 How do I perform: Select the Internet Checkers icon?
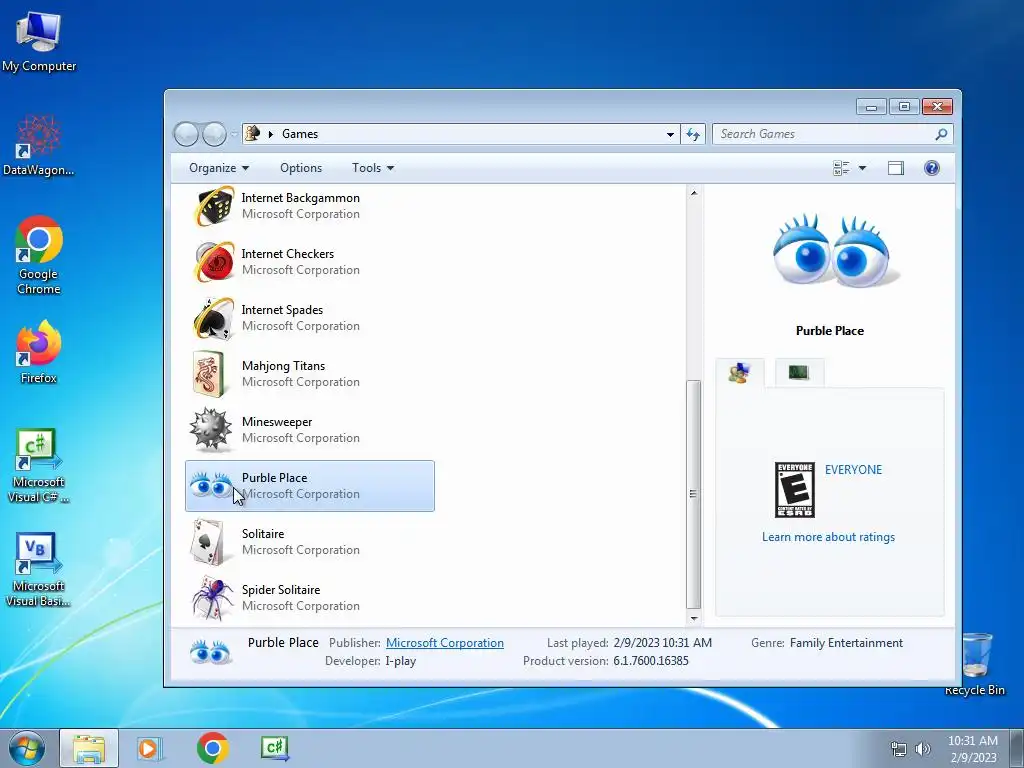pos(212,262)
